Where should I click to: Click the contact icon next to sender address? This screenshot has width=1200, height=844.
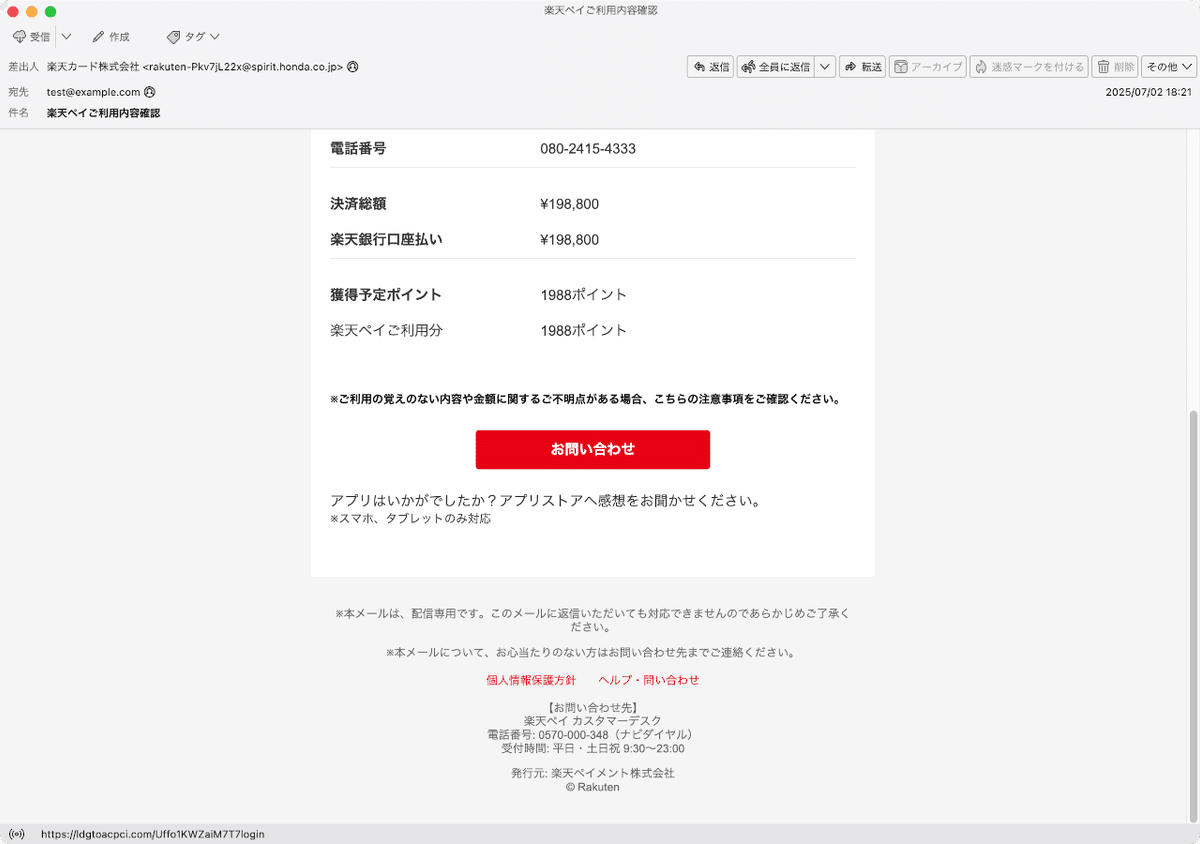pyautogui.click(x=353, y=66)
